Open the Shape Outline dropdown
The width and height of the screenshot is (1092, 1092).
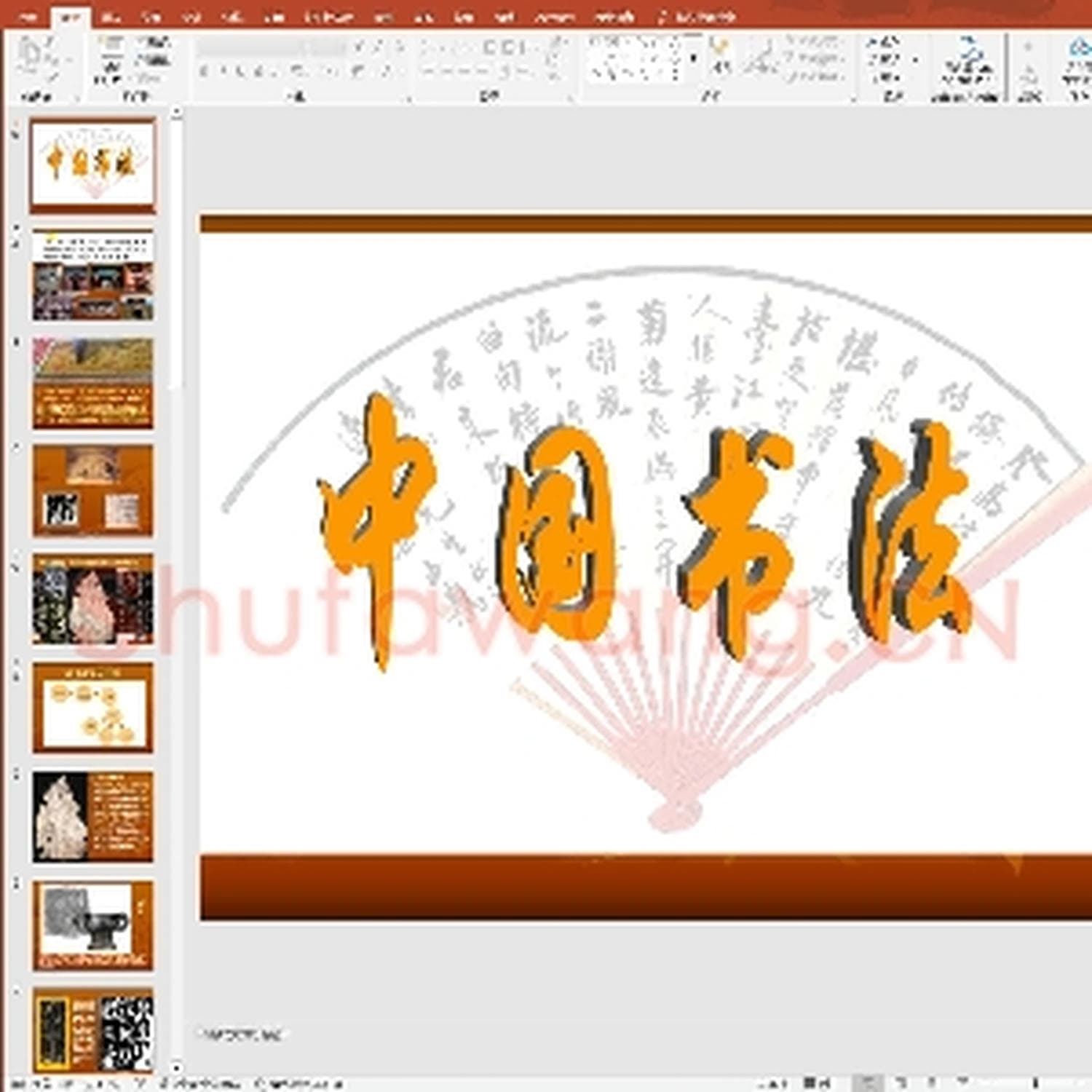(x=814, y=58)
